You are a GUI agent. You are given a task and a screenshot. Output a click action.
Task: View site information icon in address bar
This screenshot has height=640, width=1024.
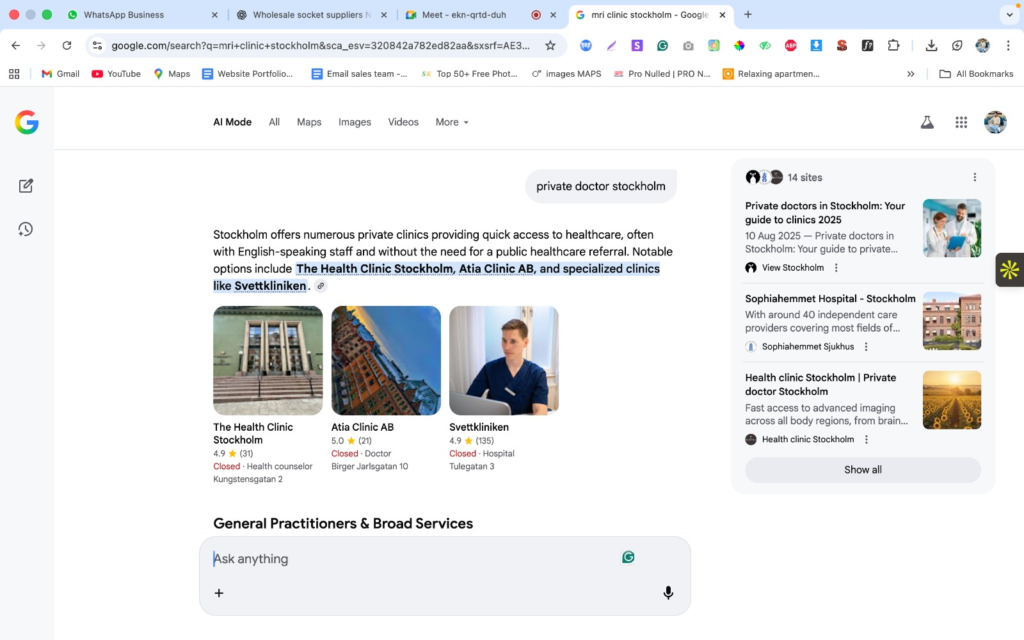pos(97,45)
